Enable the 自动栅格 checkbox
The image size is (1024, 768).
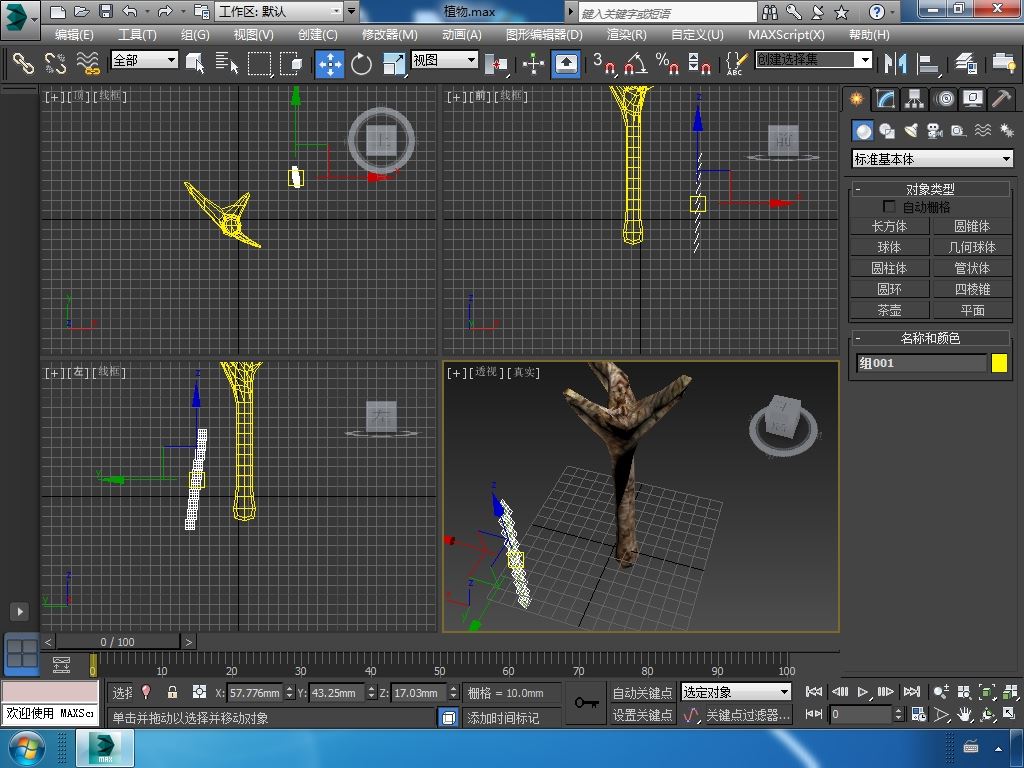[x=889, y=207]
